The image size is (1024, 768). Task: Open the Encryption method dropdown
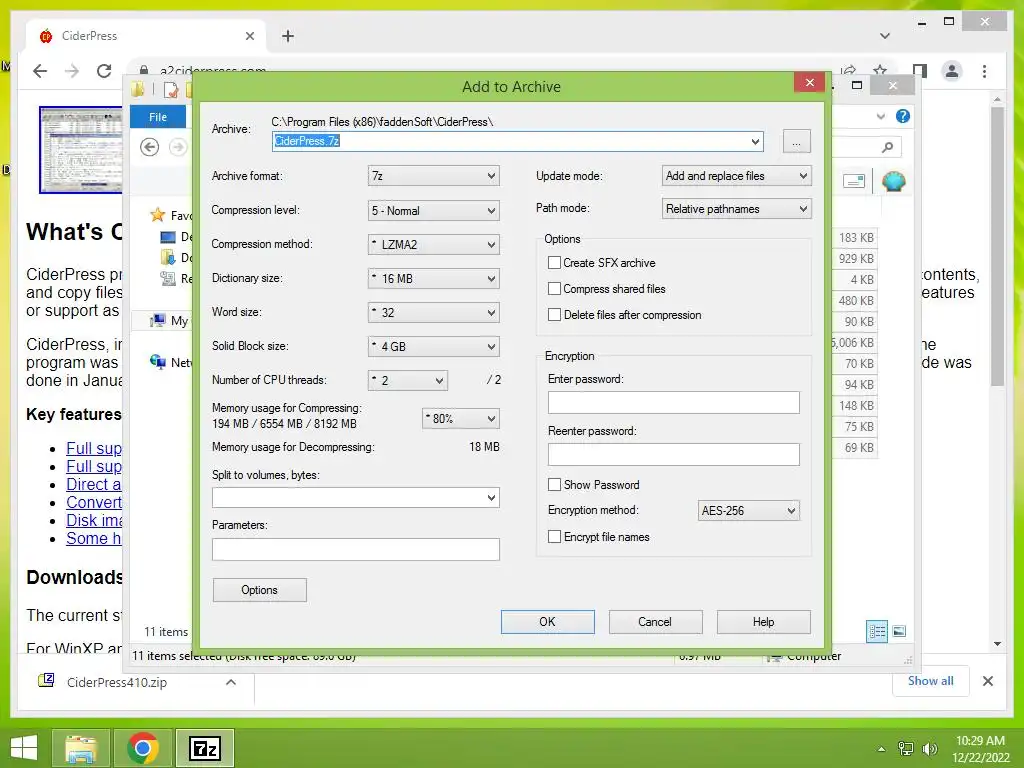click(x=748, y=511)
